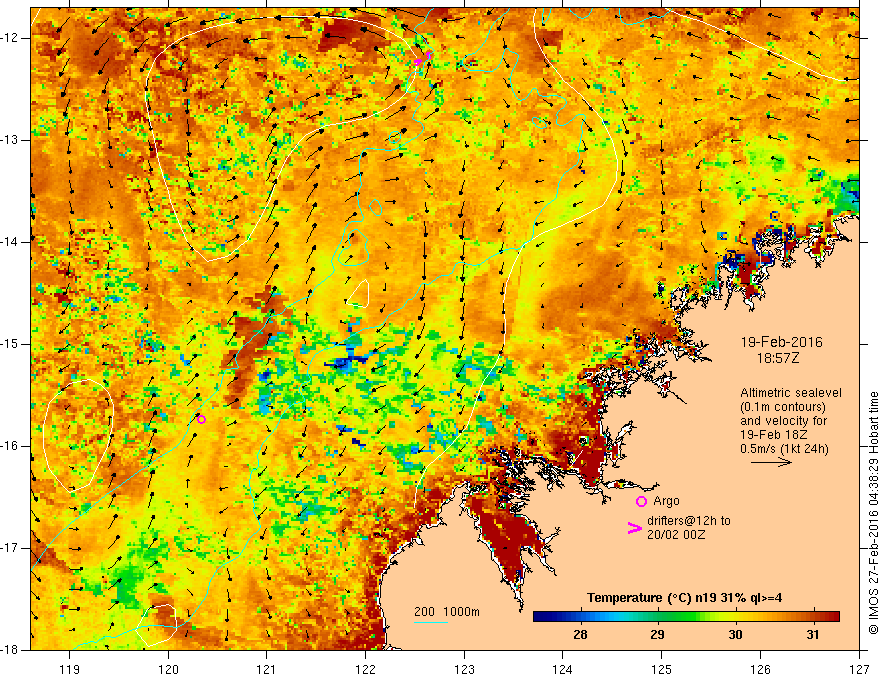
Task: Click the dark blue end of temperature colorbar
Action: 539,617
